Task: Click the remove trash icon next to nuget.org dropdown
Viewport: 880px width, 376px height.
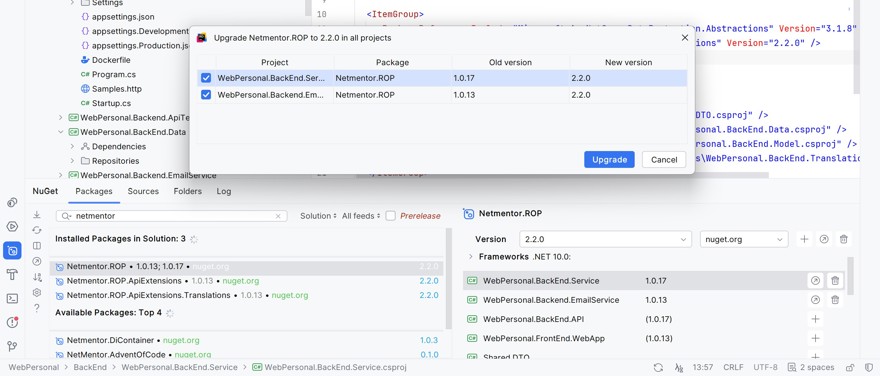Action: (x=844, y=239)
